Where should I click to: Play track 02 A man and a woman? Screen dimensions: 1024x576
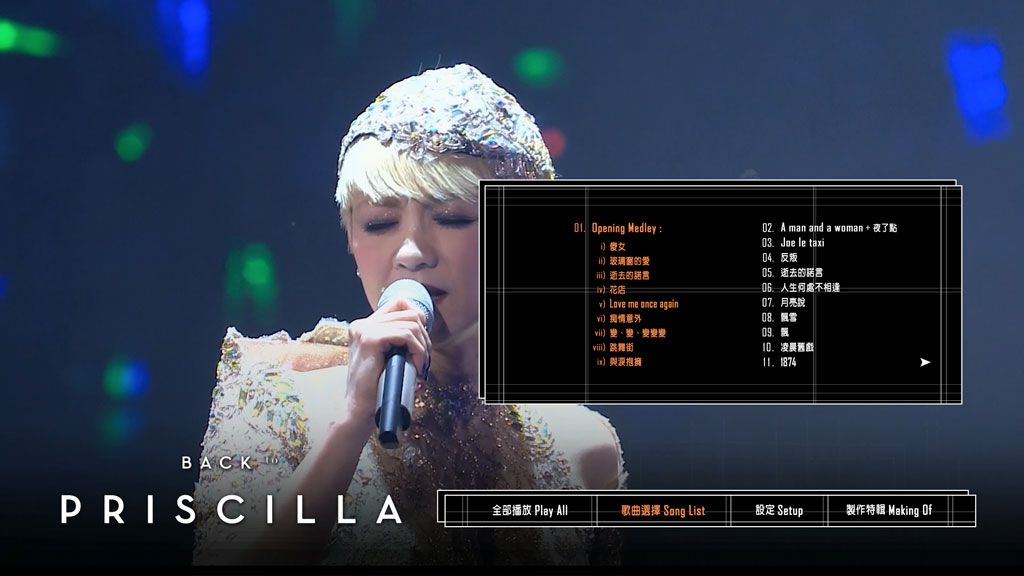pos(829,228)
